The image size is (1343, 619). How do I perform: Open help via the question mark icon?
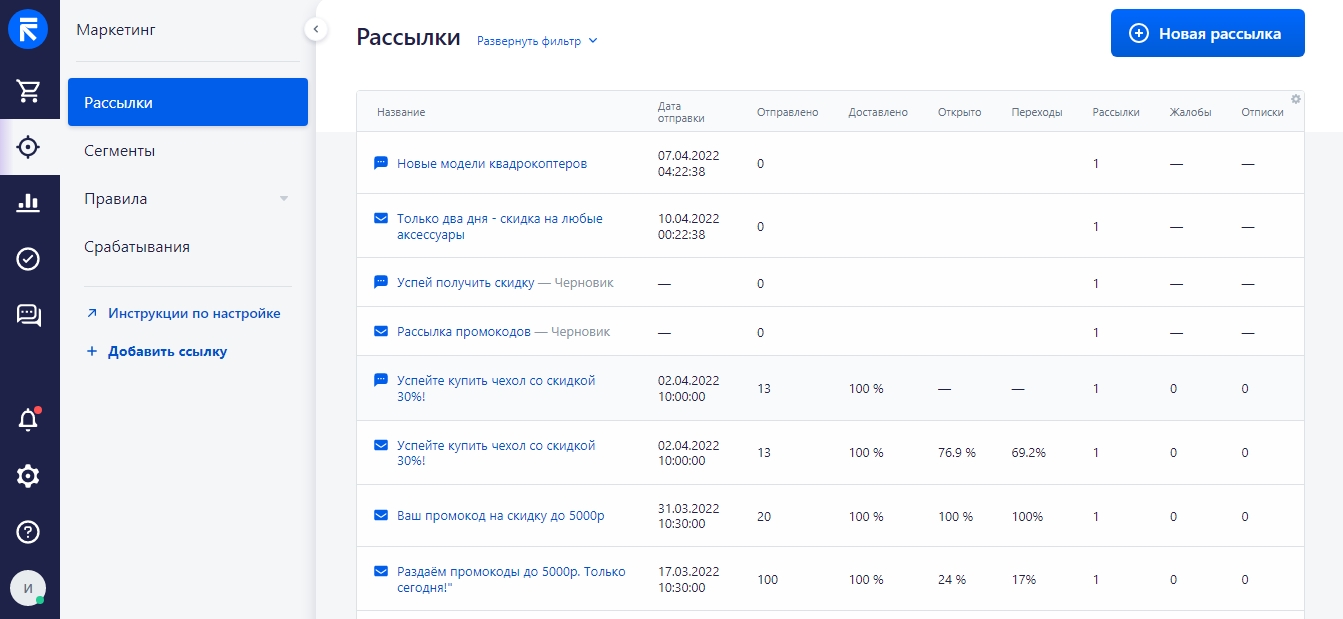click(x=29, y=532)
